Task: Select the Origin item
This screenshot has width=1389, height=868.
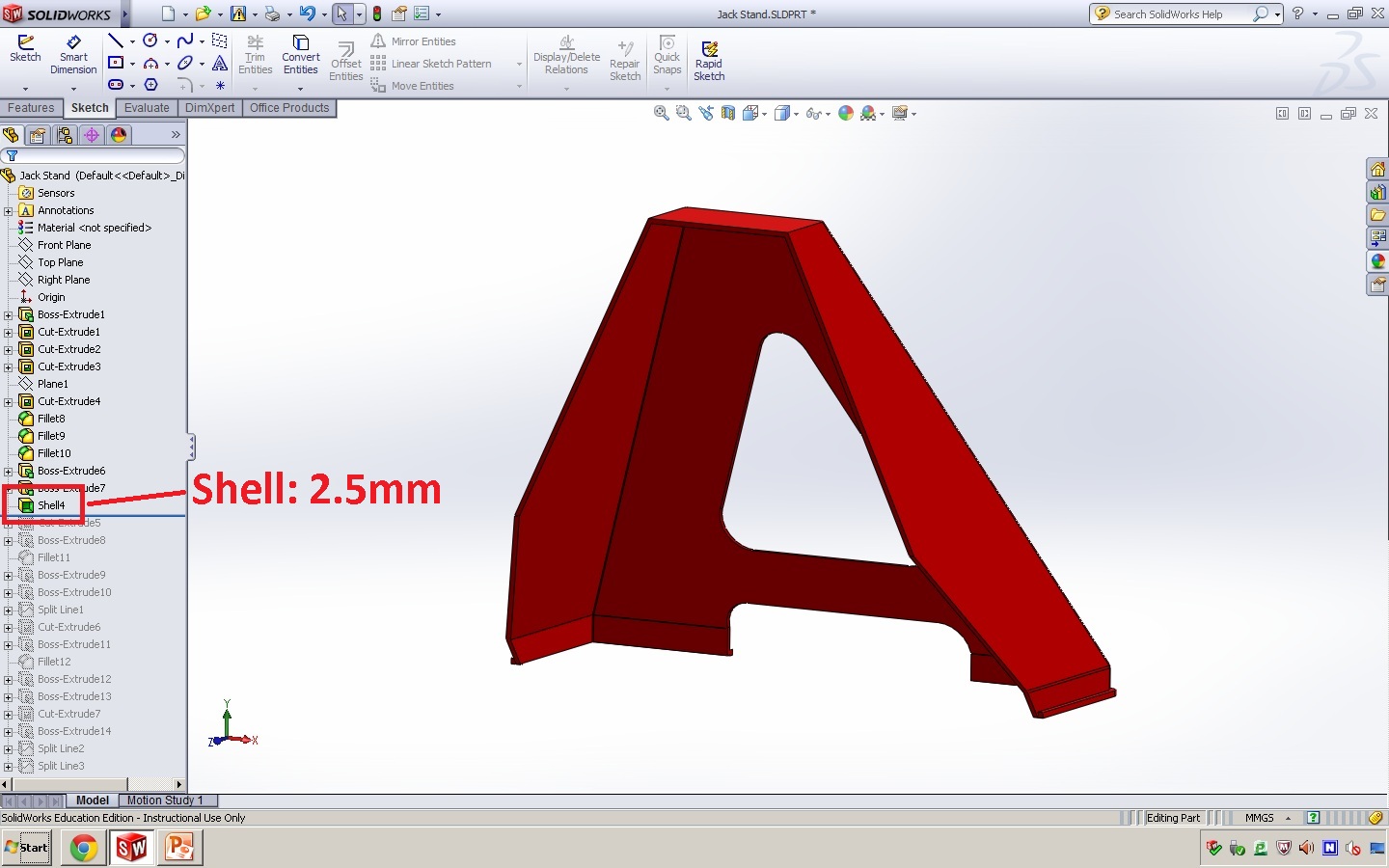Action: pyautogui.click(x=51, y=297)
